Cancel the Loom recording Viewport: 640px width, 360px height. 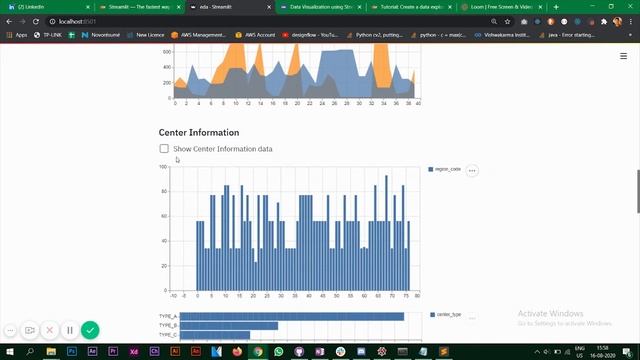50,330
